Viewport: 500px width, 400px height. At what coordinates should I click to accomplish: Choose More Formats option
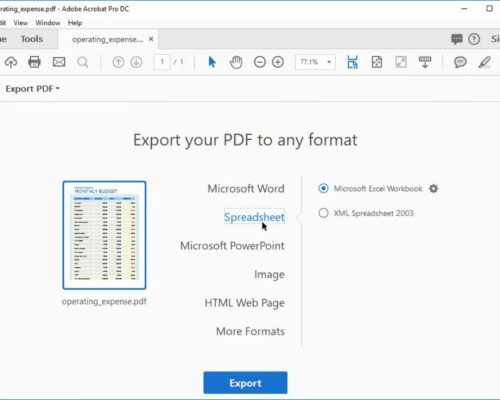pyautogui.click(x=250, y=331)
